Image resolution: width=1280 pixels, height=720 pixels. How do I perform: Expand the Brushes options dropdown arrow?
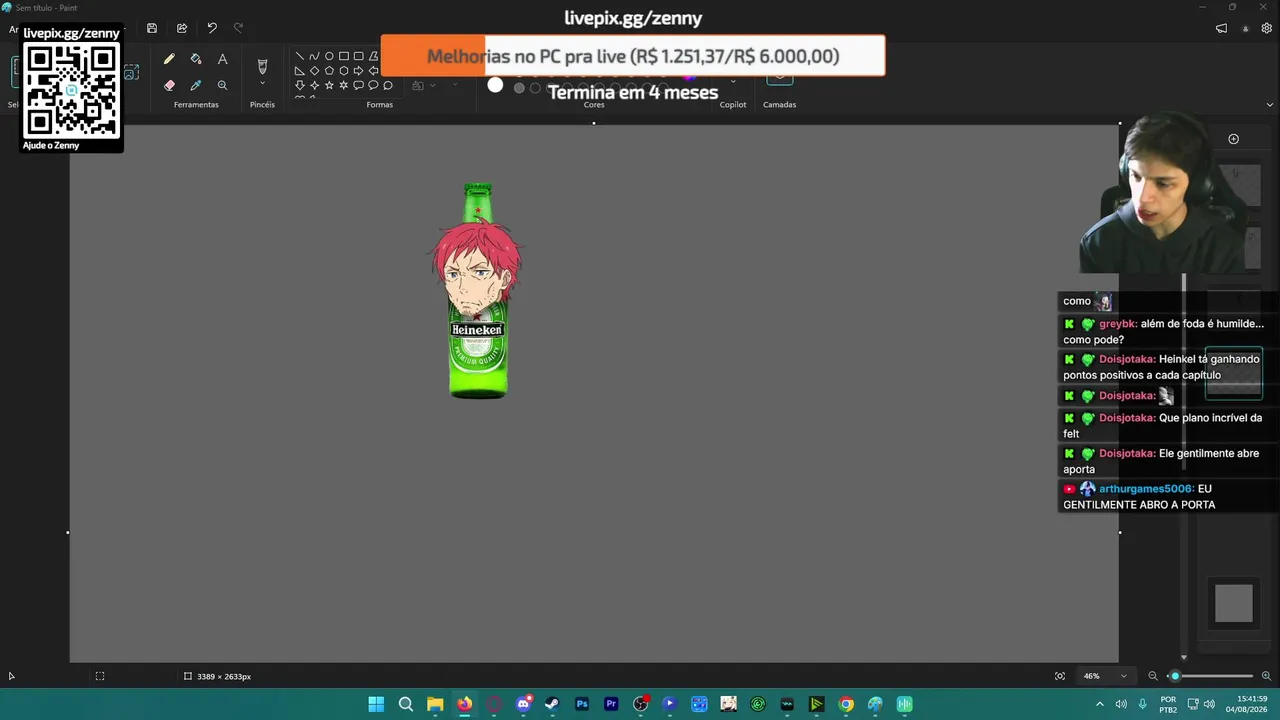[x=262, y=84]
